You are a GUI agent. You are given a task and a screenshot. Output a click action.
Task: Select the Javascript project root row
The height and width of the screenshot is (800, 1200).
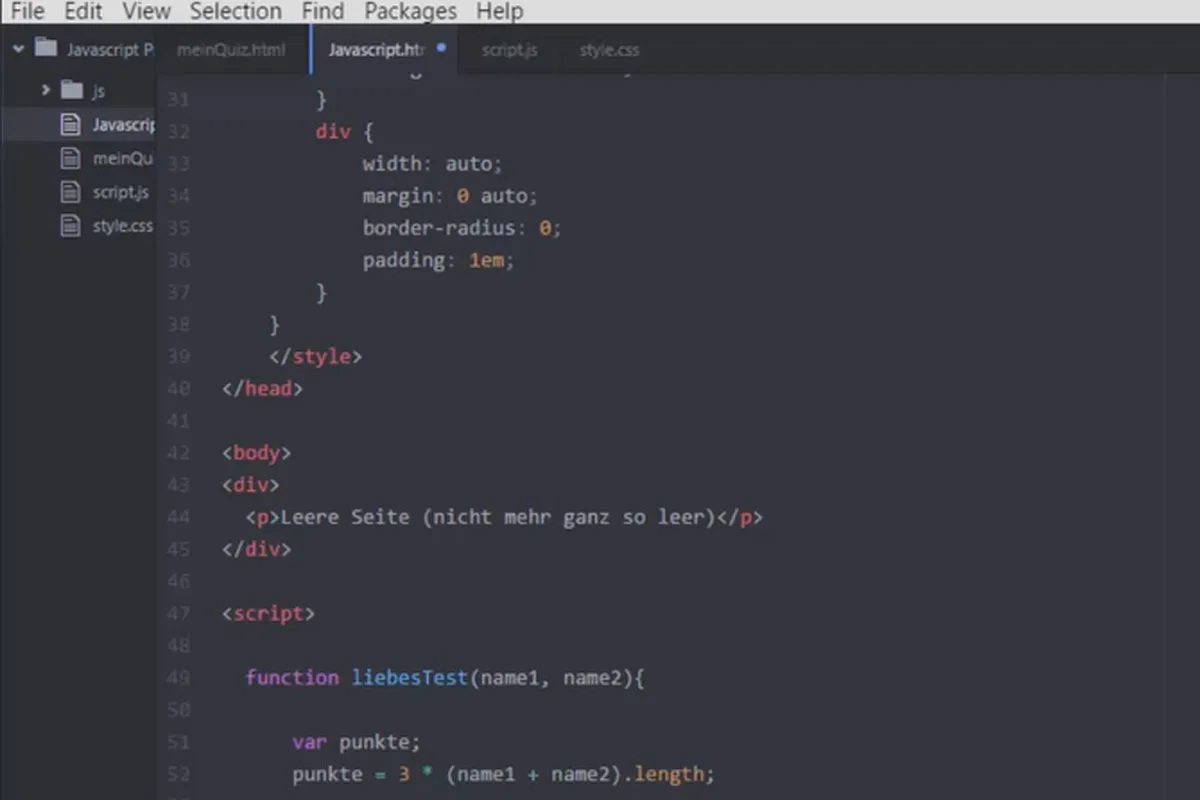[x=78, y=48]
